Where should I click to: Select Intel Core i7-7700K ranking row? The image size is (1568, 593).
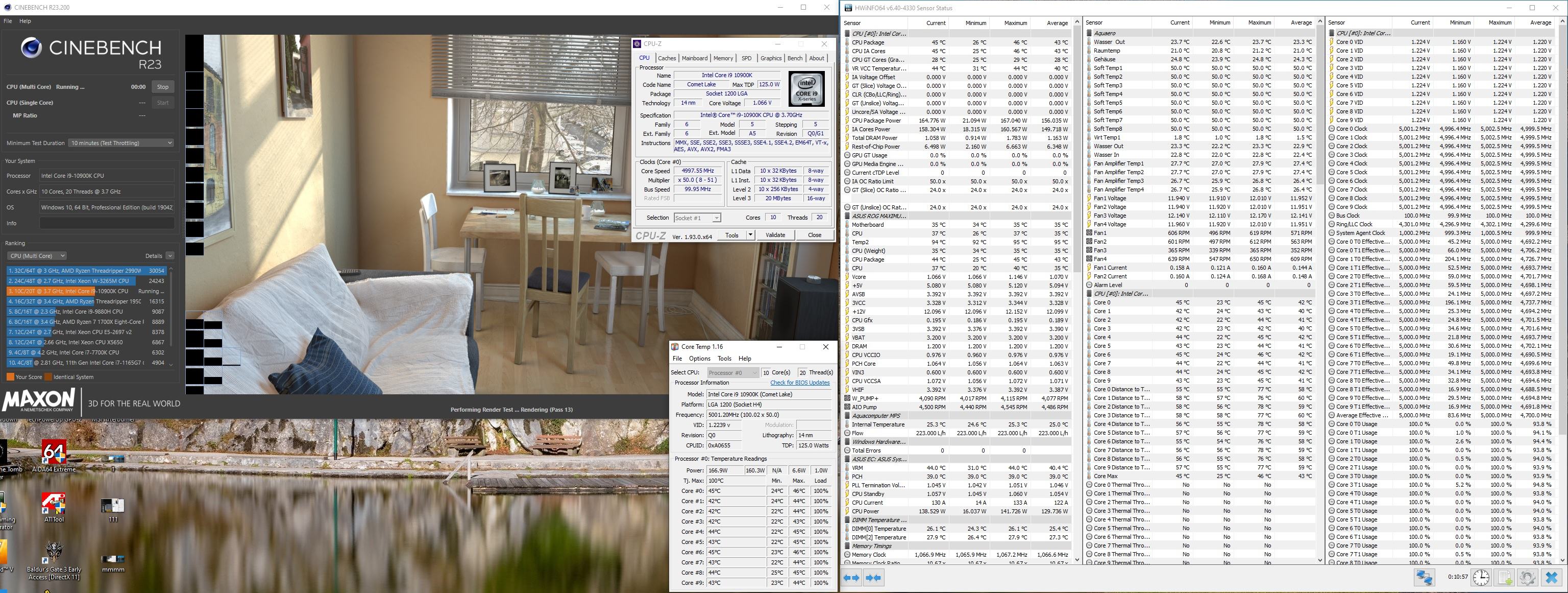(x=86, y=352)
